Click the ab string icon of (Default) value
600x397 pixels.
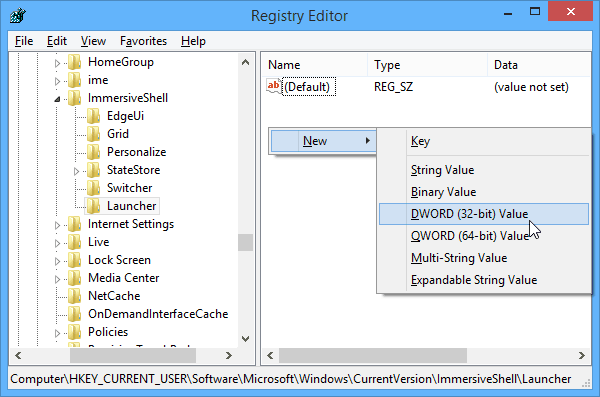click(274, 86)
